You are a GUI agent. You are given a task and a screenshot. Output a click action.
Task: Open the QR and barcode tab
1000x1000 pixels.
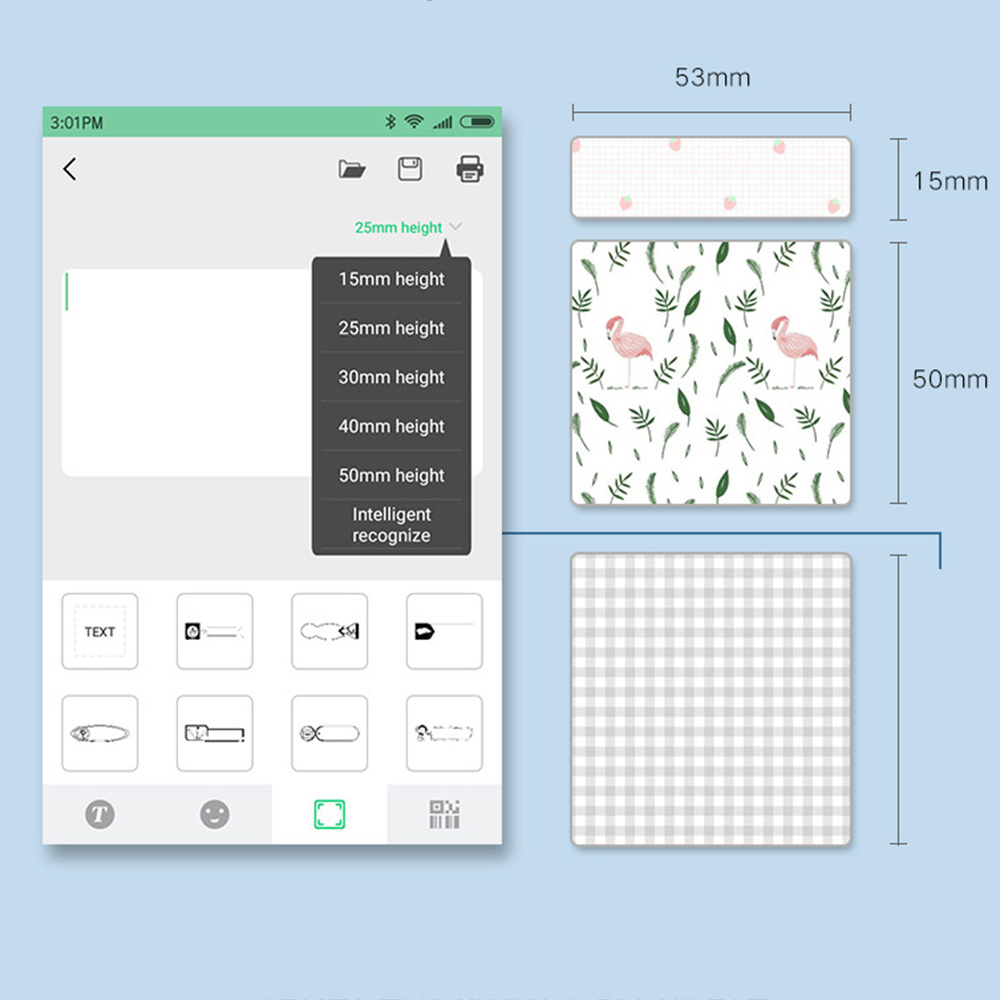pos(444,814)
